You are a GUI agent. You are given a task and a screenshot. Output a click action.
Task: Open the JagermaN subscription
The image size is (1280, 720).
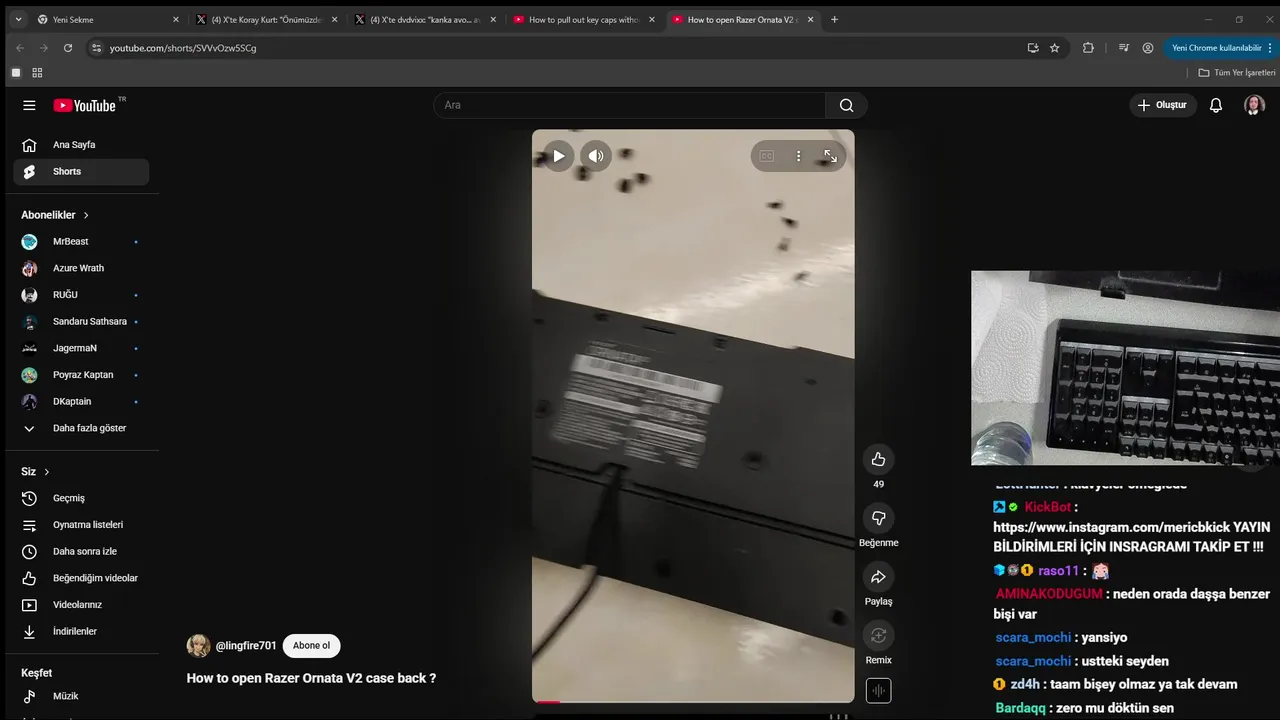[81, 348]
